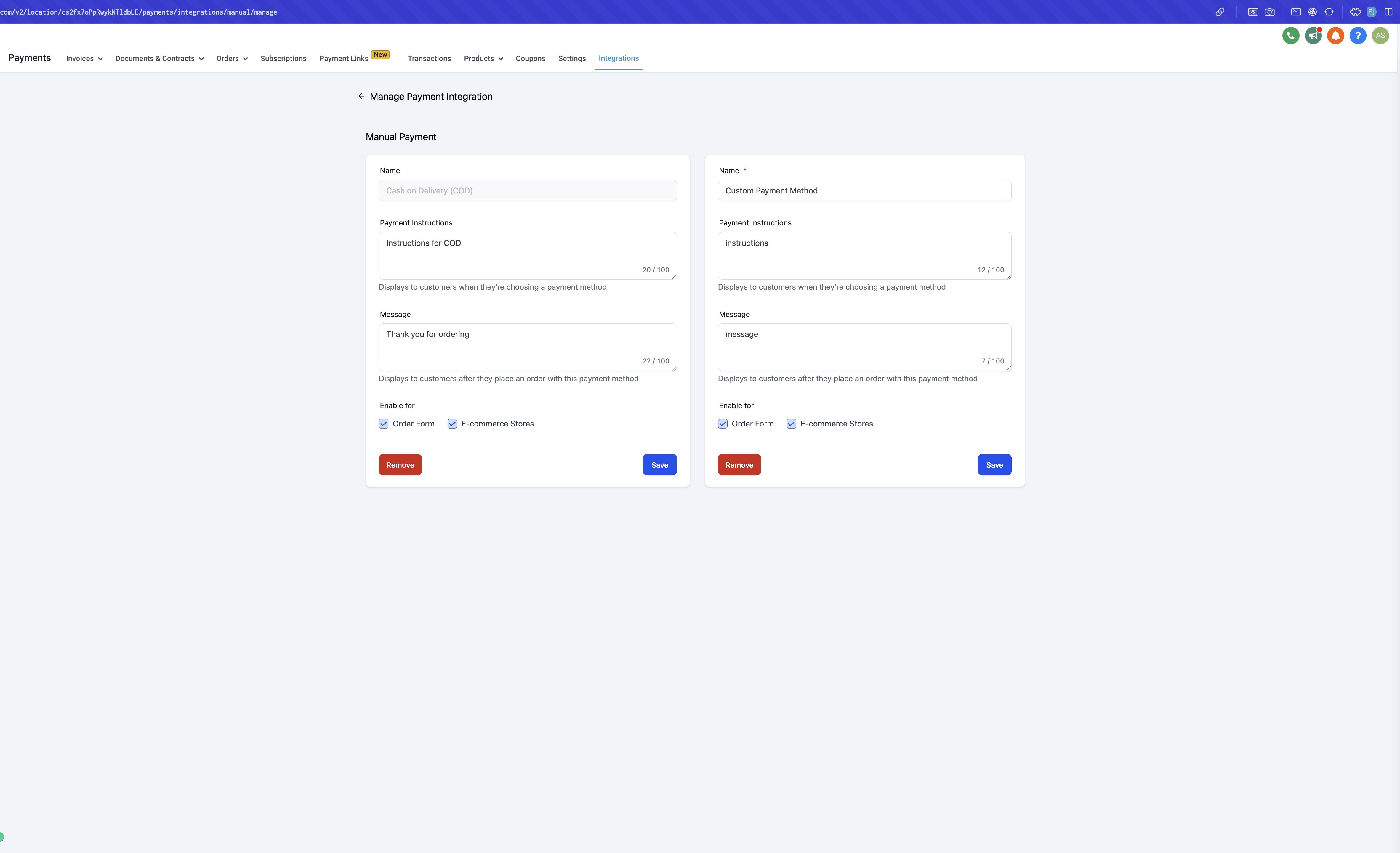The width and height of the screenshot is (1400, 853).
Task: Click the copy link icon in the browser toolbar
Action: click(x=1219, y=12)
